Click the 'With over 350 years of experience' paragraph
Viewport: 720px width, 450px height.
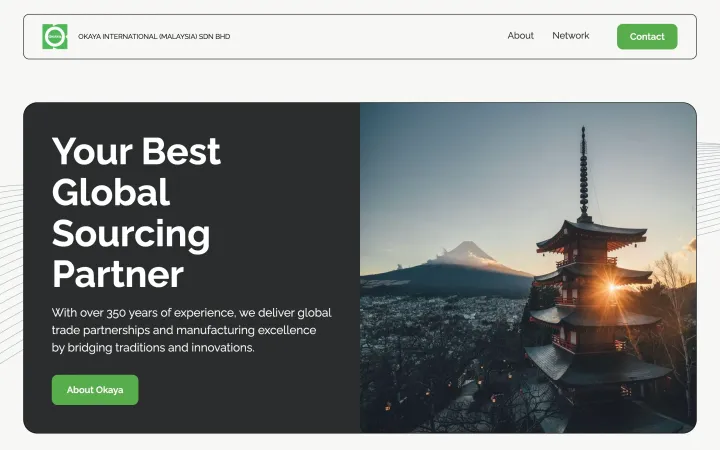191,330
